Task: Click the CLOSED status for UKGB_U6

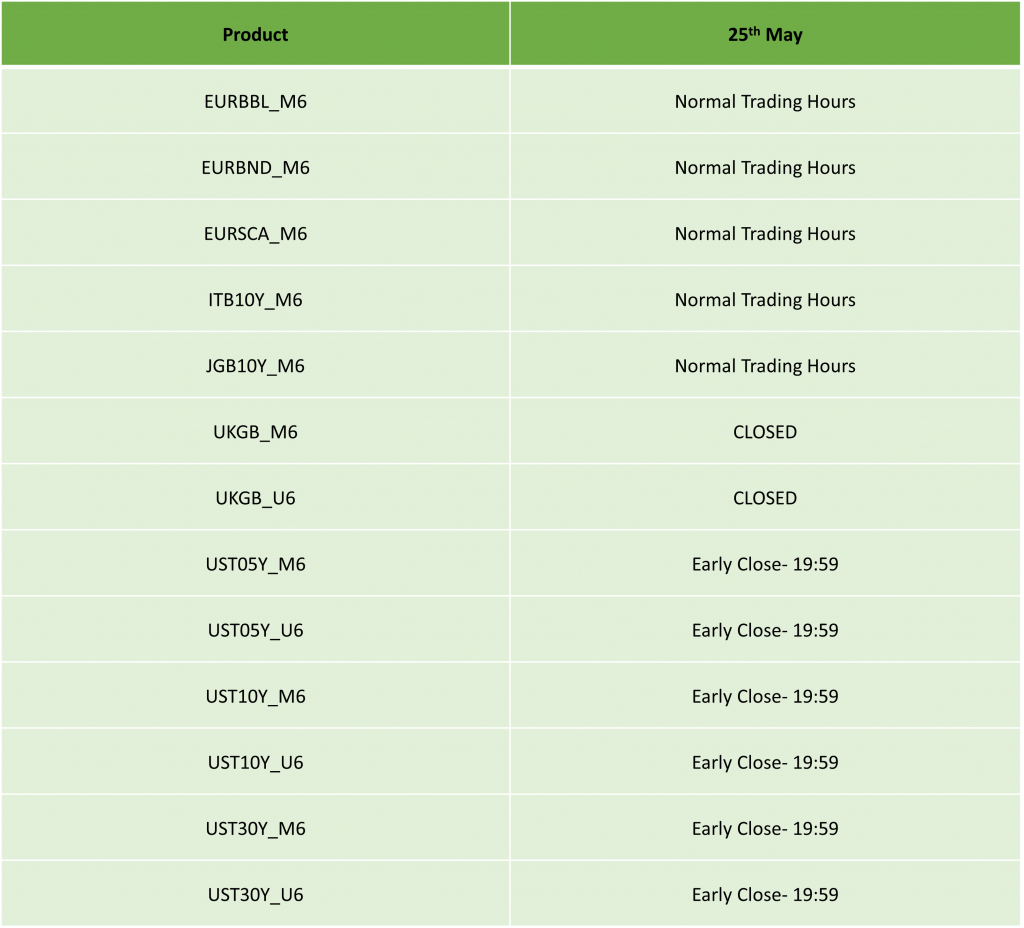Action: click(765, 497)
